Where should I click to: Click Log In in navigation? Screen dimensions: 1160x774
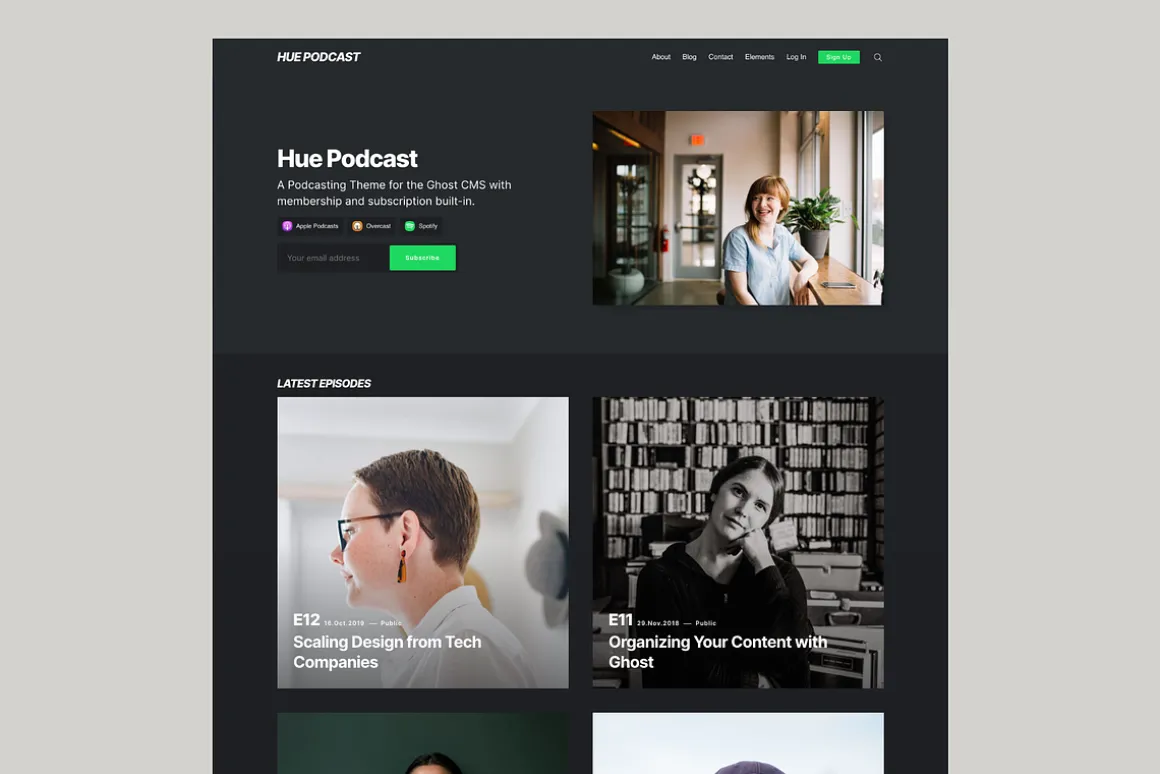coord(796,57)
